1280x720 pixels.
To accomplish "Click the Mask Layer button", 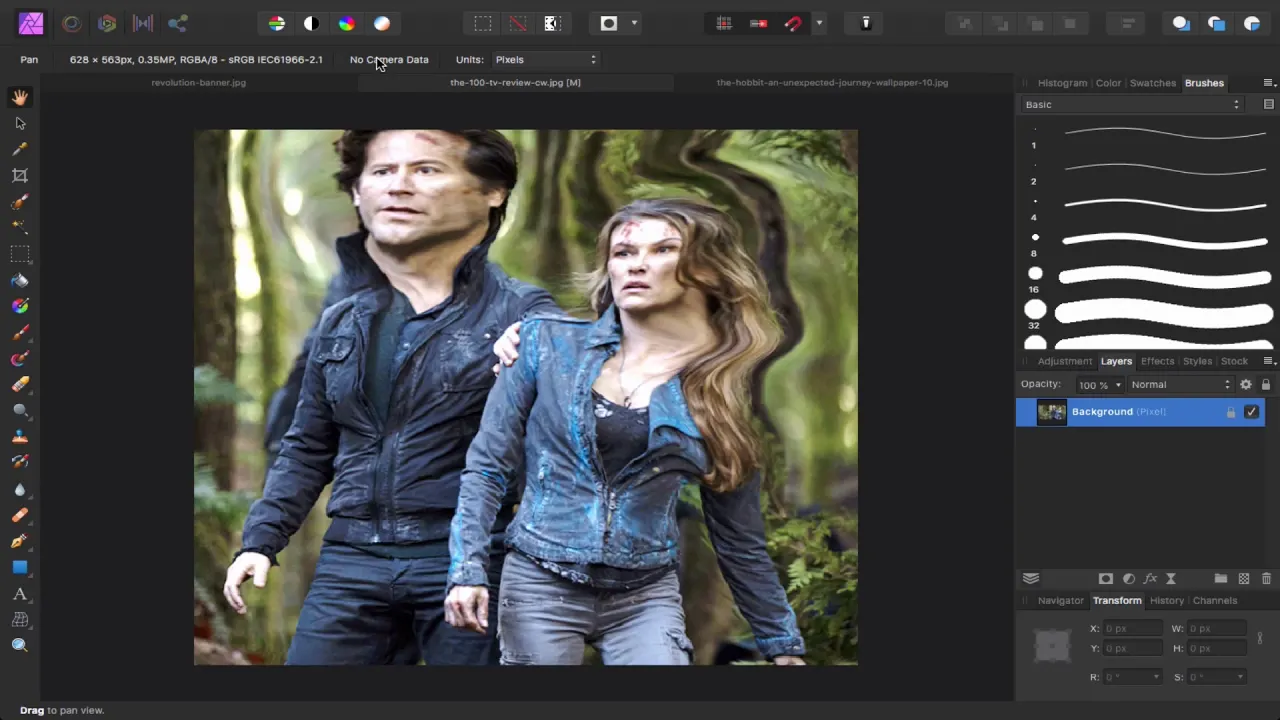I will (1106, 579).
